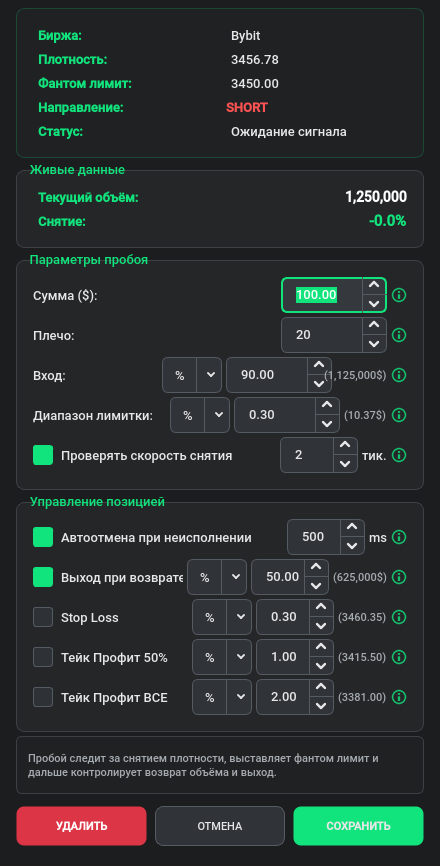Screen dimensions: 440x866
Task: Open the Вход unit dropdown
Action: tap(192, 375)
